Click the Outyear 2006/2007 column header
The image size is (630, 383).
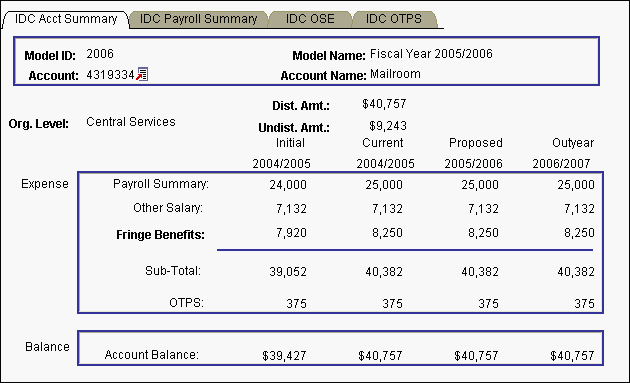click(x=561, y=153)
